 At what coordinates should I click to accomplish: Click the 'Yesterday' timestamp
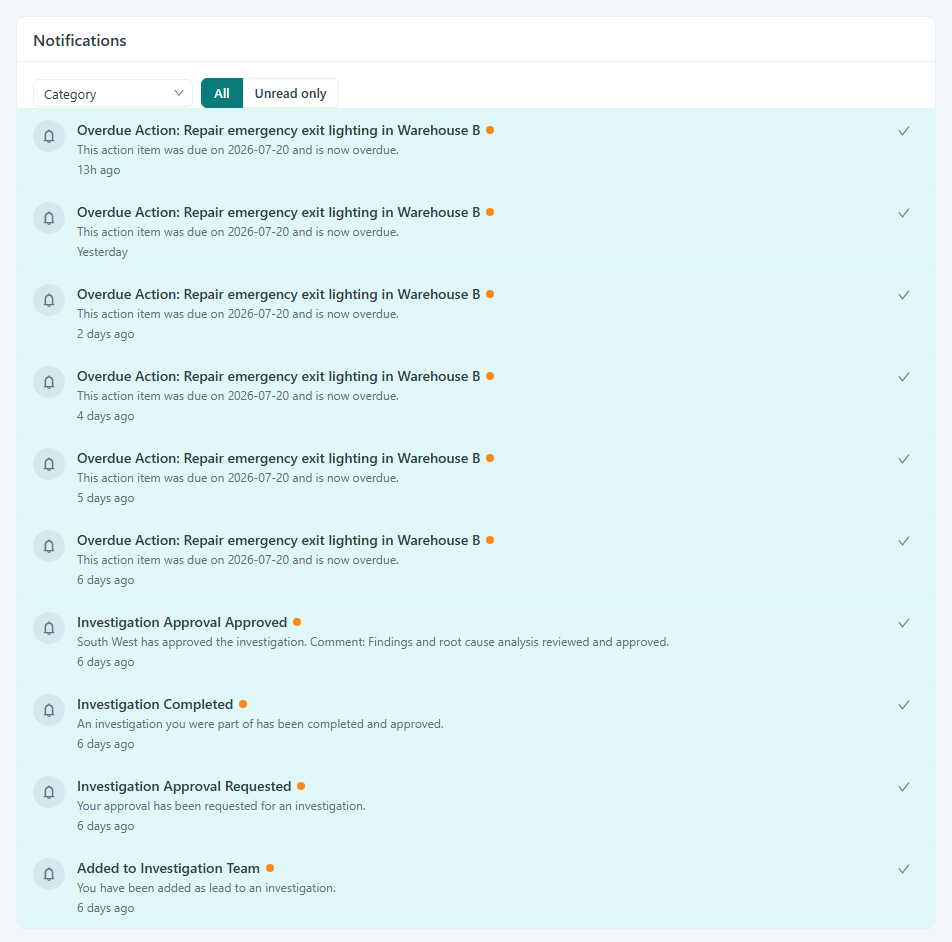tap(102, 252)
